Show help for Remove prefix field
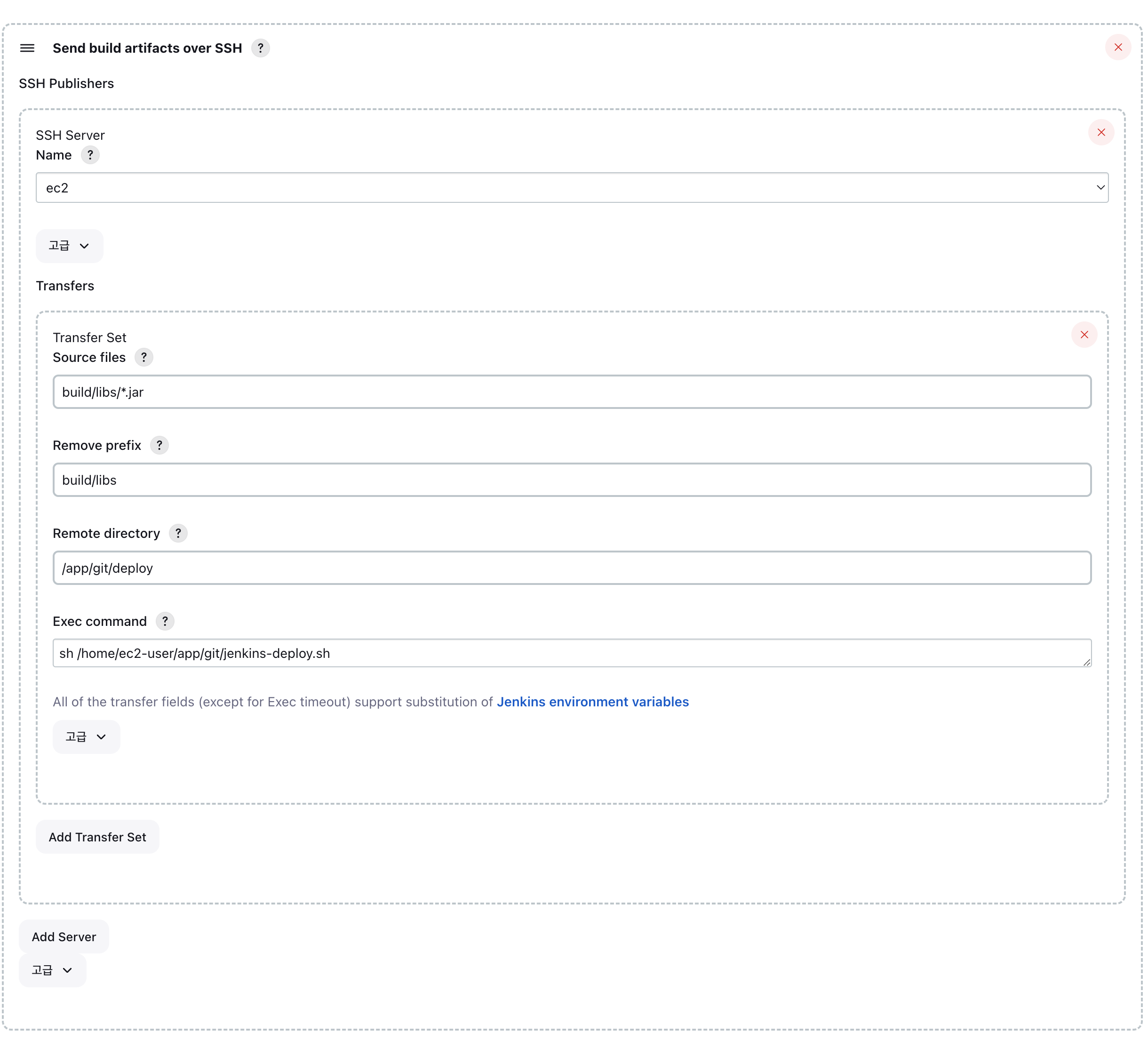1148x1040 pixels. [159, 445]
